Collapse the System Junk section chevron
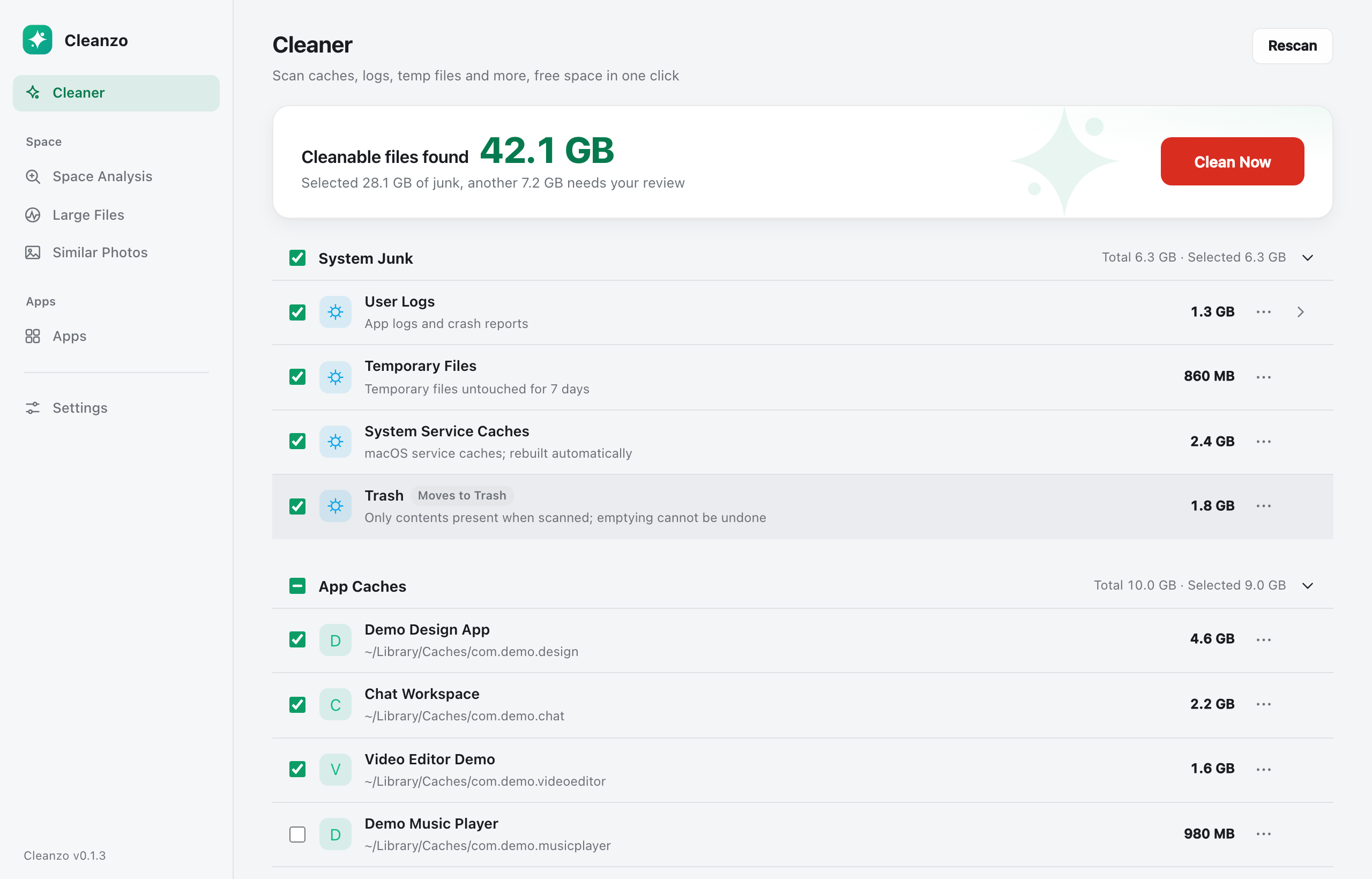This screenshot has width=1372, height=879. pos(1308,258)
